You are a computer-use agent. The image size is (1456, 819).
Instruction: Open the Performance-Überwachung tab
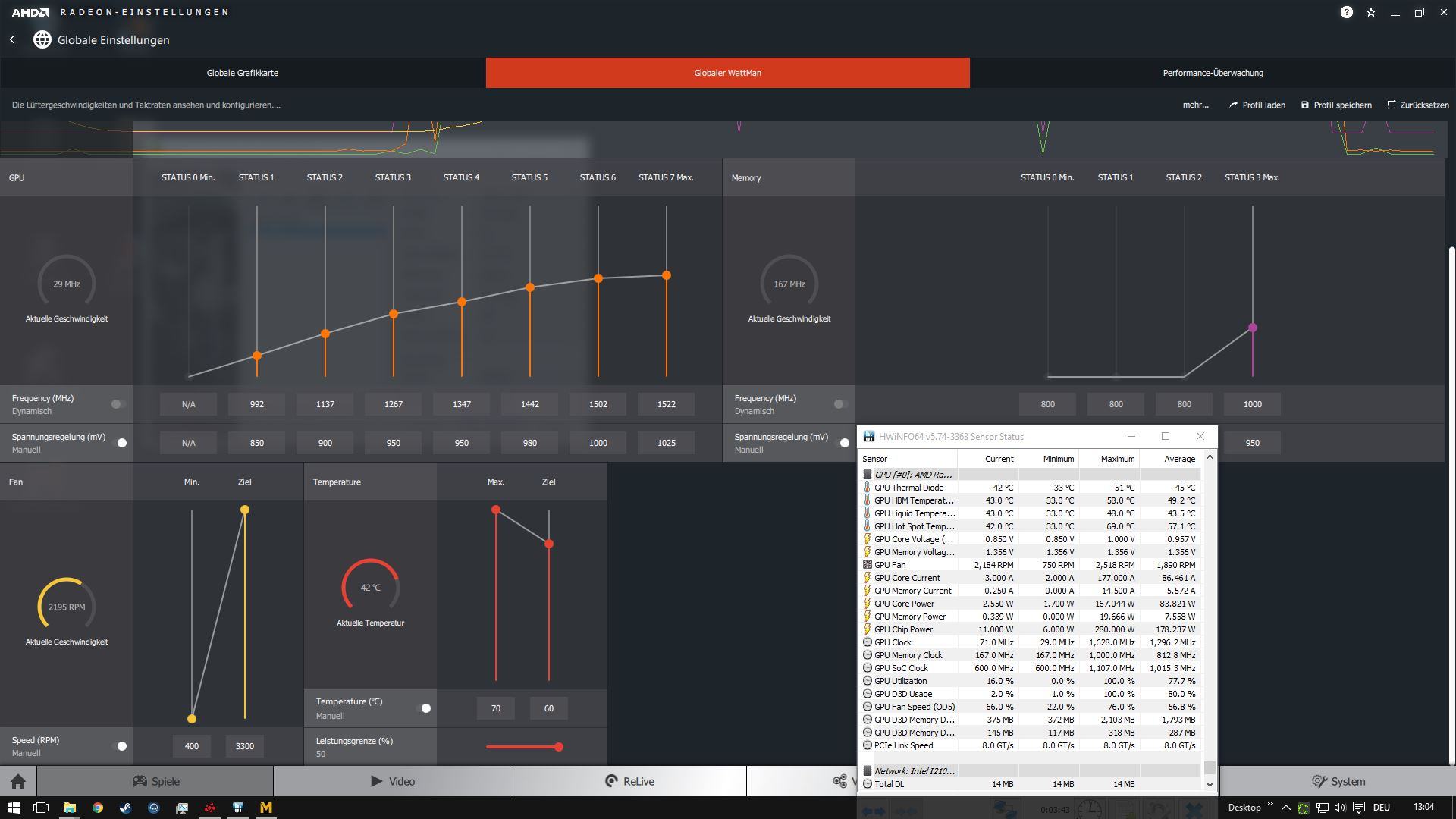coord(1213,73)
